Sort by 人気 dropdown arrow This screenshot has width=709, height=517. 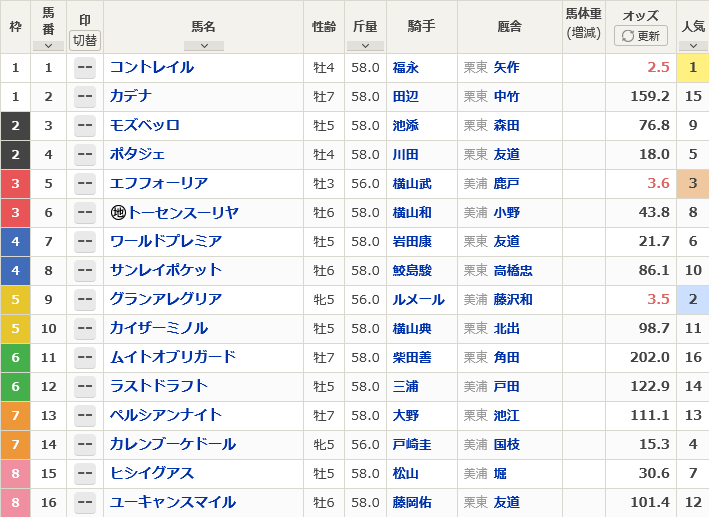(x=693, y=46)
